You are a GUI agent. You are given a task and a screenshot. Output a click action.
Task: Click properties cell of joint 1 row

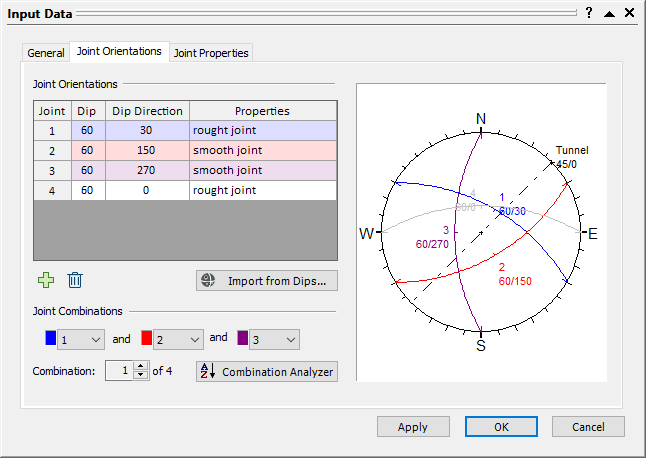coord(263,131)
